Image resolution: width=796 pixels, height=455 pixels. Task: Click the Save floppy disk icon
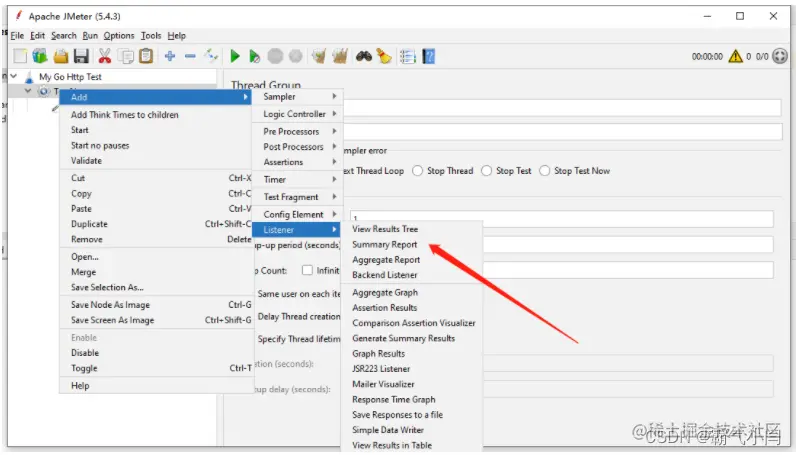click(81, 56)
